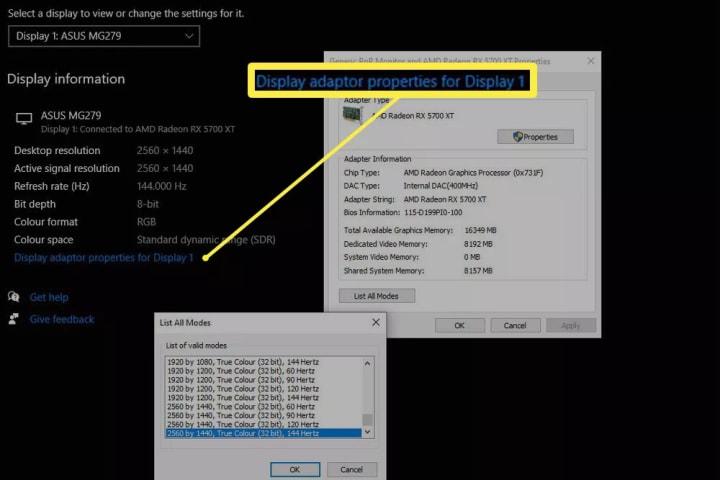
Task: Select 1920 by 1200, 144 Hertz mode
Action: (264, 398)
